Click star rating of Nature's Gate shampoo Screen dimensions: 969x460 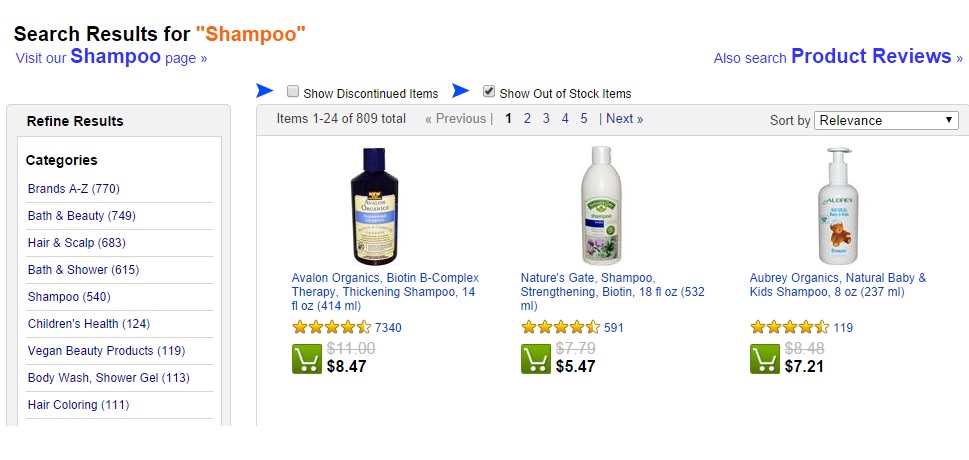click(560, 327)
